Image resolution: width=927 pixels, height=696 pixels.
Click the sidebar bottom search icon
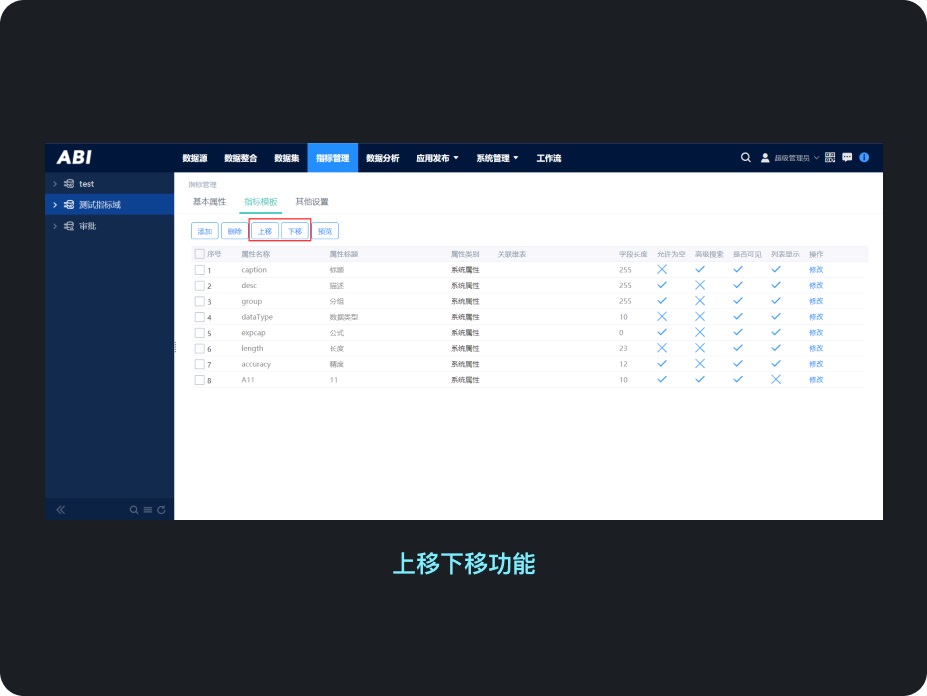pos(134,510)
